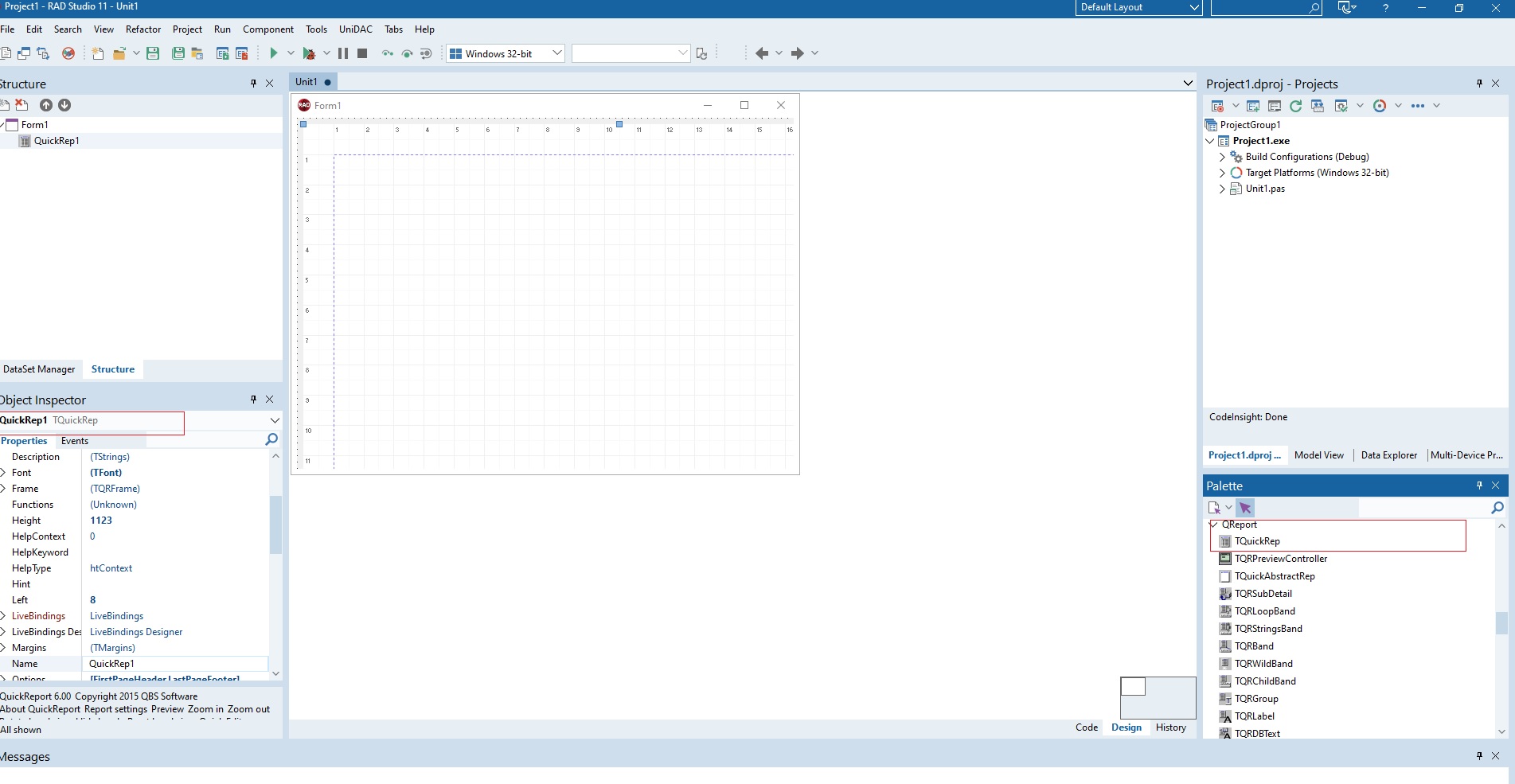The height and width of the screenshot is (784, 1515).
Task: Click the green Run button in toolbar
Action: tap(273, 53)
